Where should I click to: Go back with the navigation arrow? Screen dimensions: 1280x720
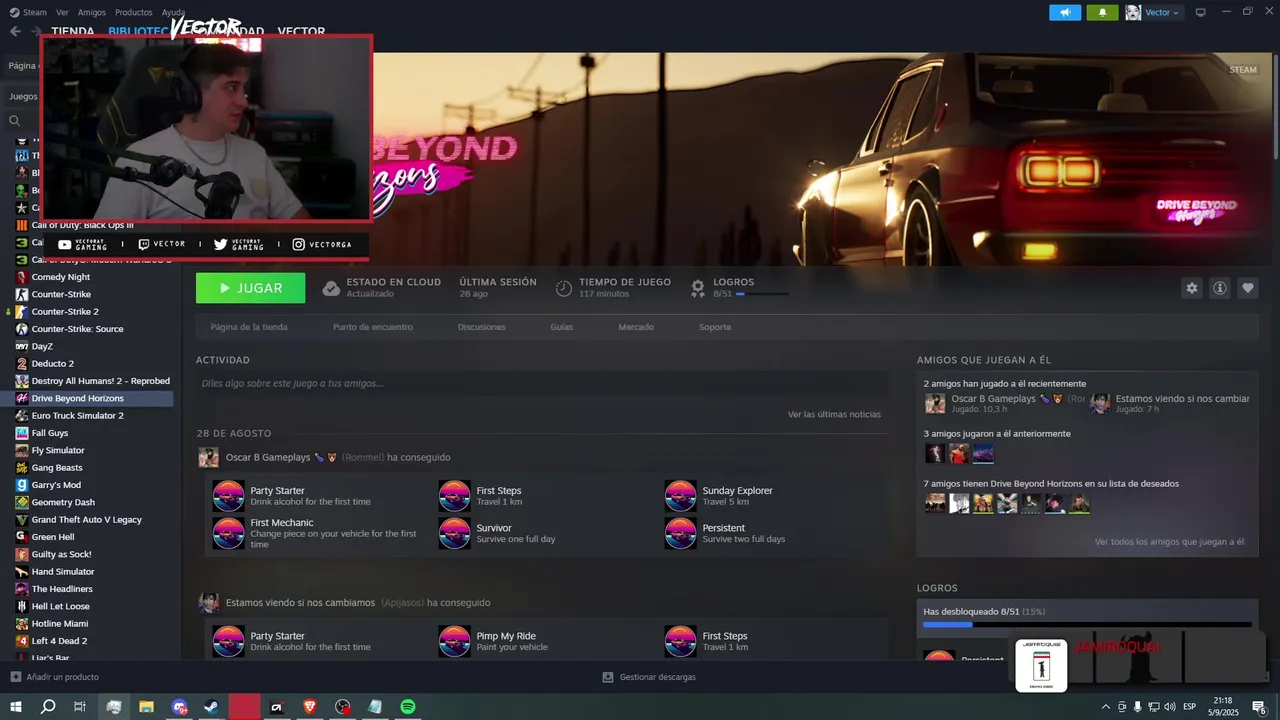coord(15,31)
